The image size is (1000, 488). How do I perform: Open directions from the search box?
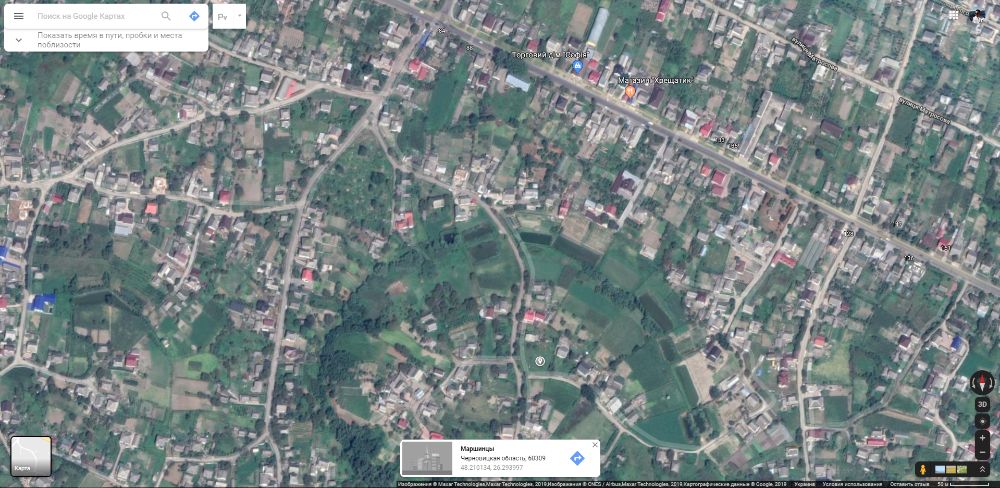click(195, 16)
